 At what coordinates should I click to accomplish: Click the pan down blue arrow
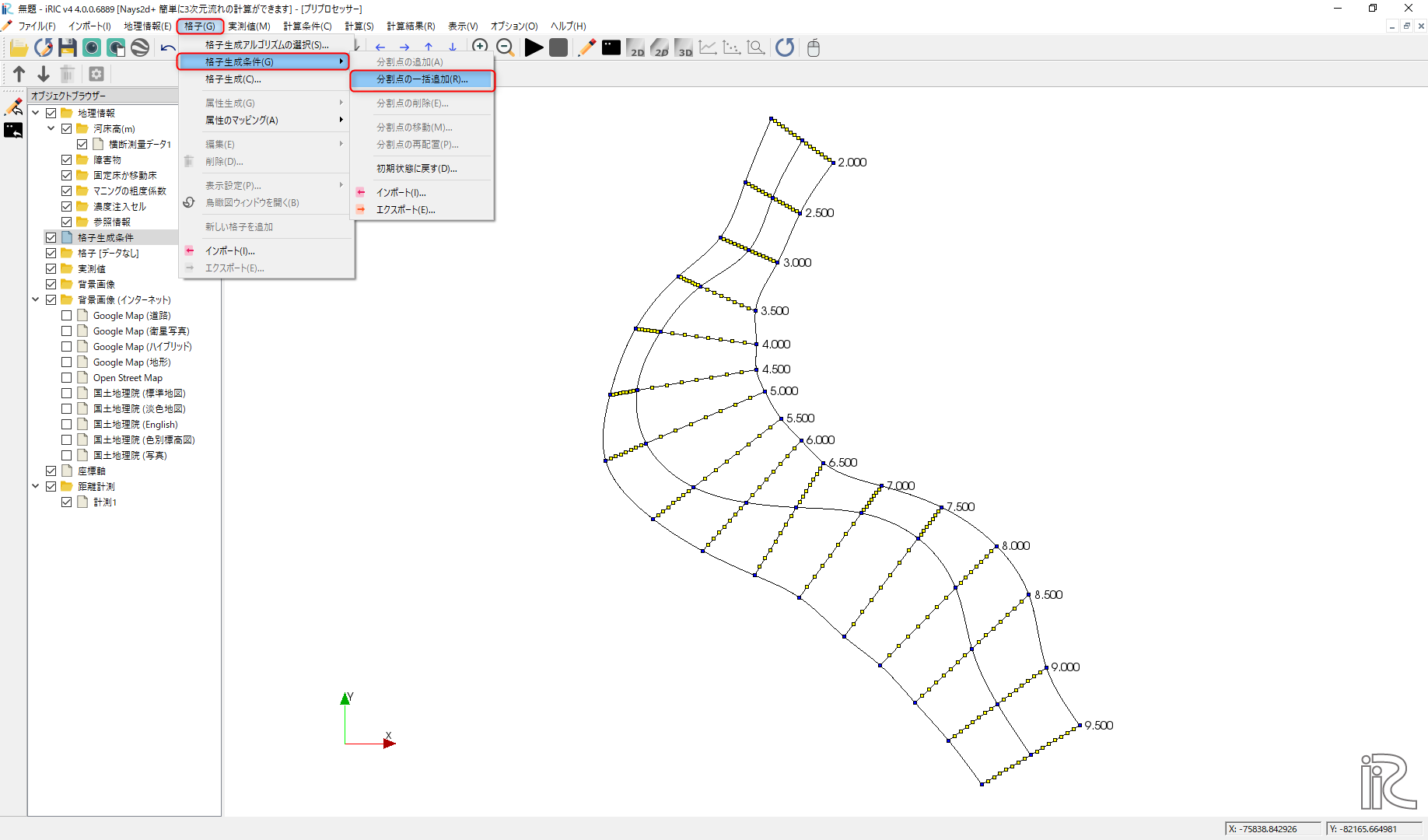(453, 48)
